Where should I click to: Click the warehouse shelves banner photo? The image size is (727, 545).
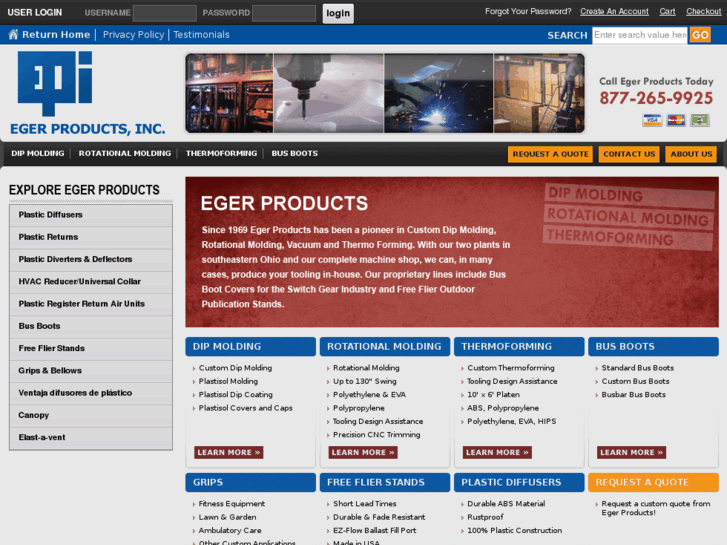coord(230,93)
